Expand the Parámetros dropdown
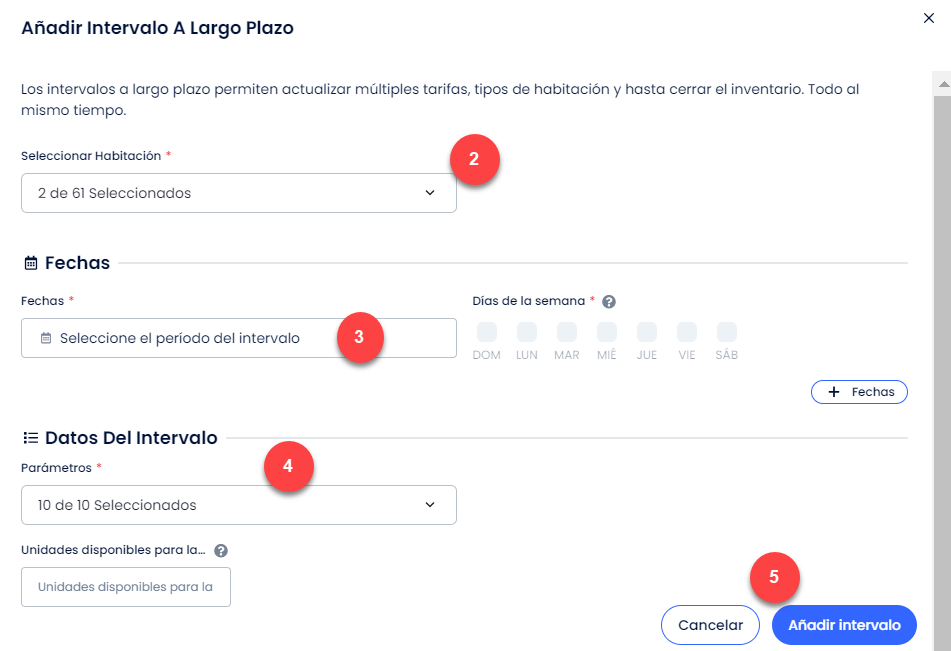The height and width of the screenshot is (651, 951). point(238,505)
